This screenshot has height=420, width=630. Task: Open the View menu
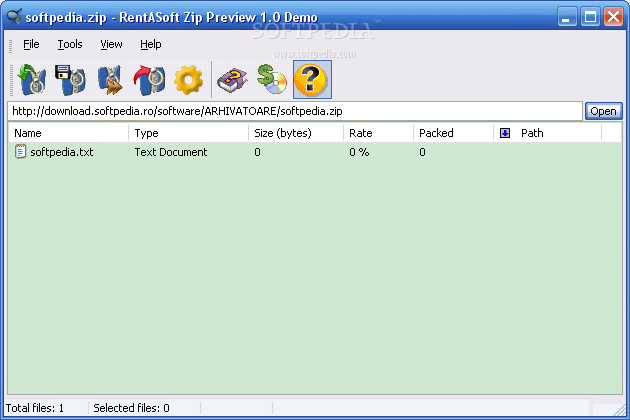click(111, 44)
